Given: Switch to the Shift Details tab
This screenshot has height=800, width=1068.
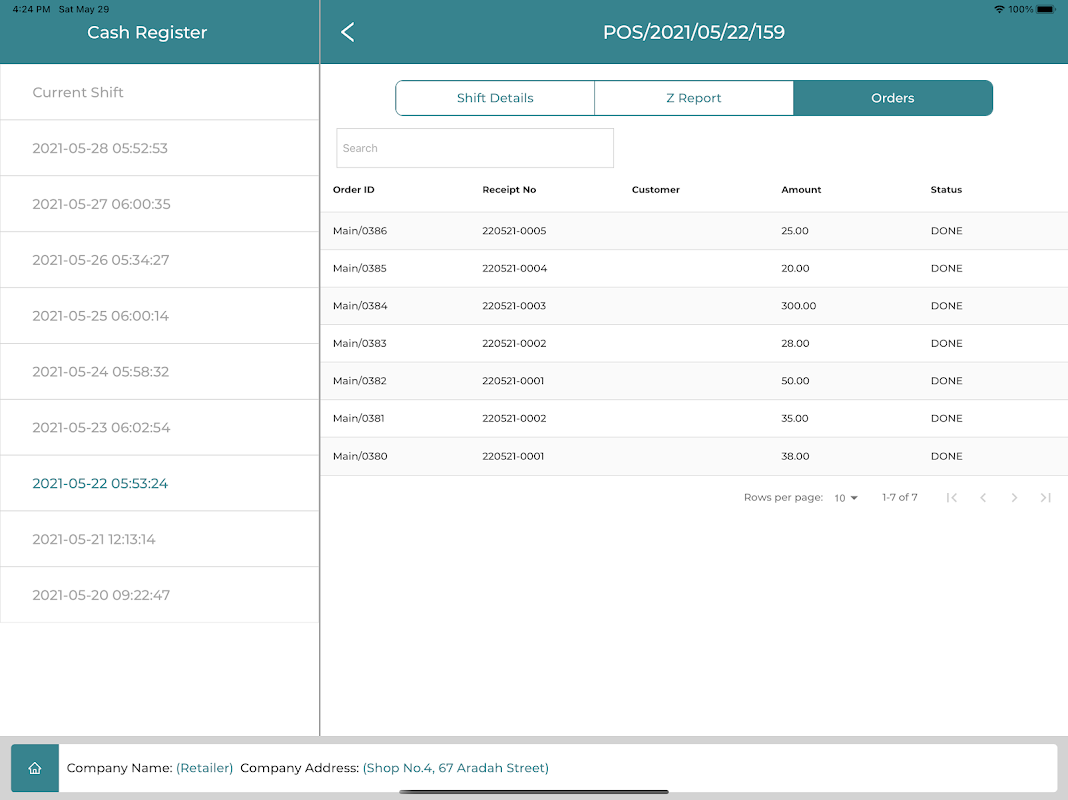Looking at the screenshot, I should coord(495,98).
